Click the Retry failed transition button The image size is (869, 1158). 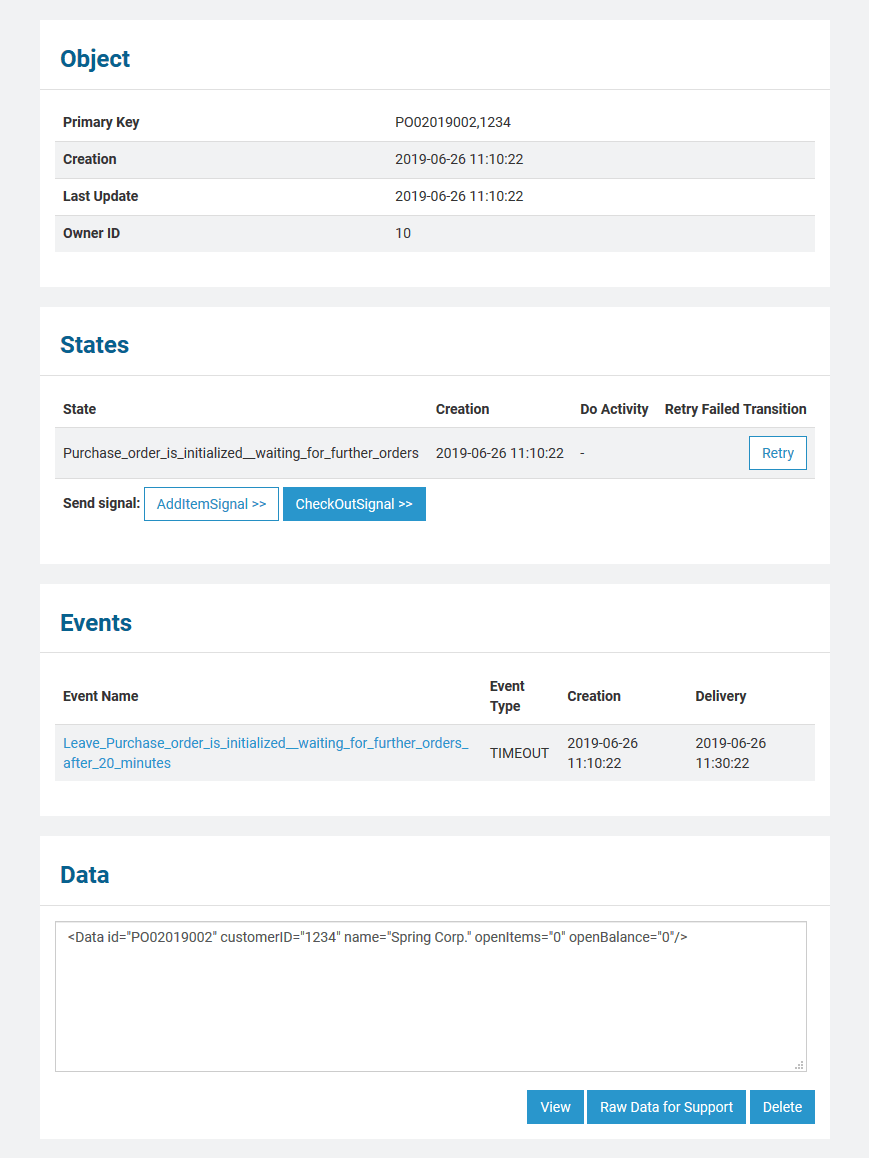click(777, 452)
